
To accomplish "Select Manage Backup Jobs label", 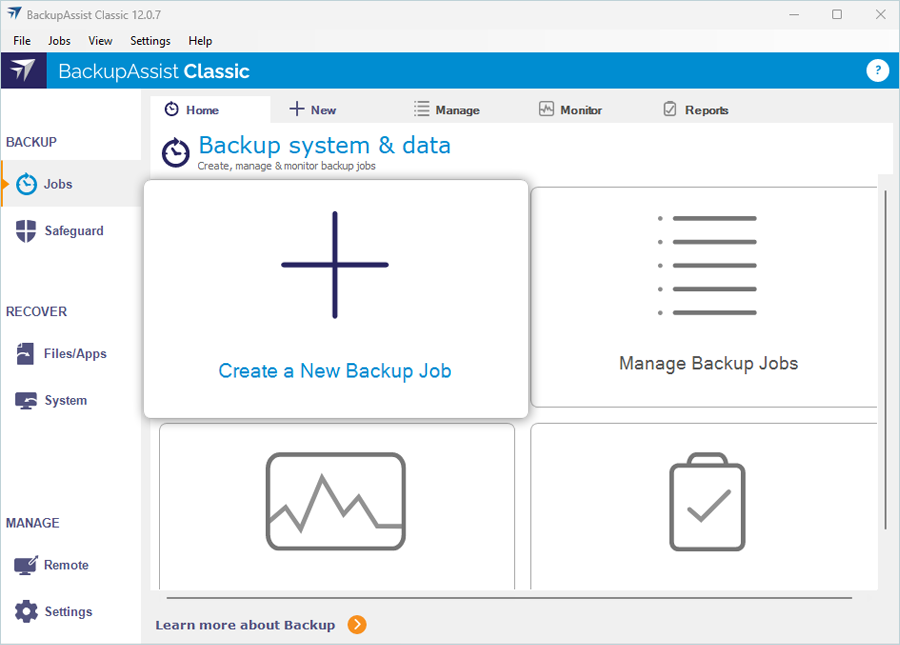I will (708, 363).
